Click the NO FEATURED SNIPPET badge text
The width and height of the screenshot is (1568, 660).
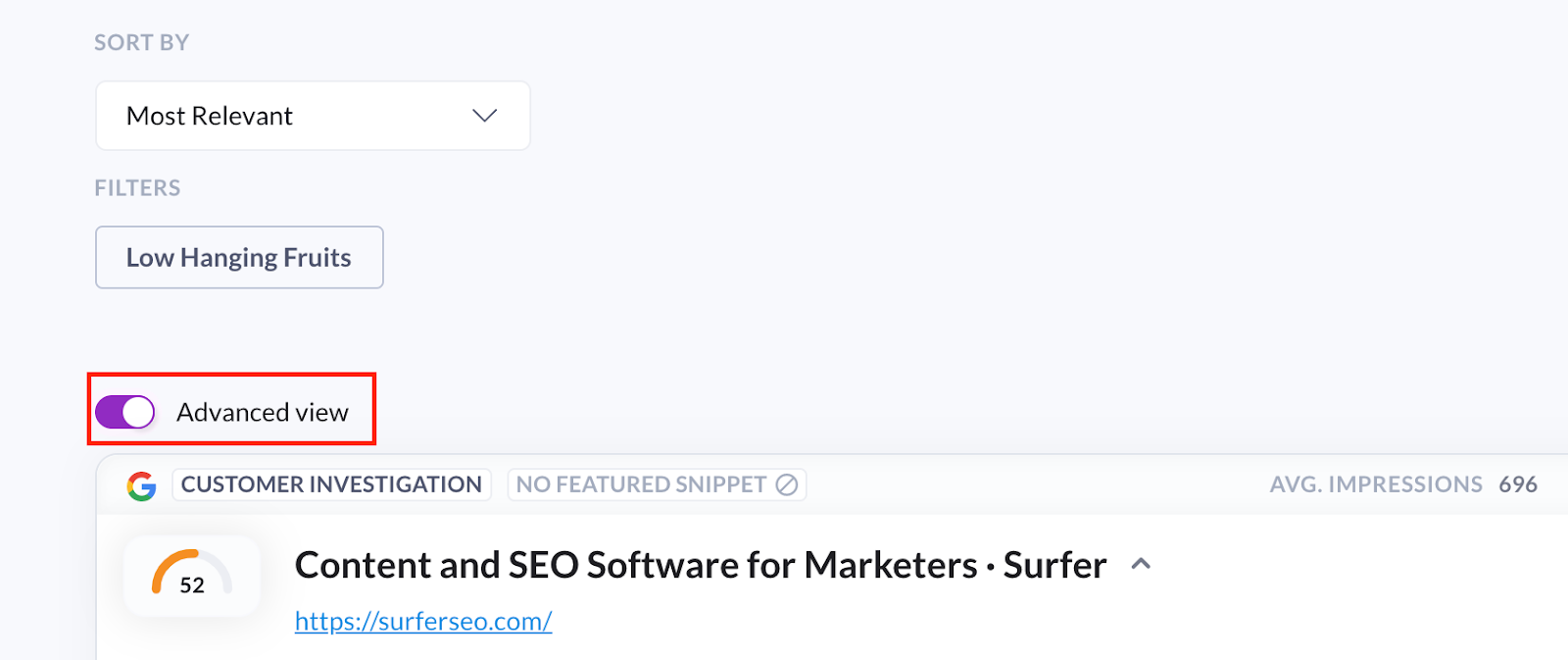[x=641, y=485]
